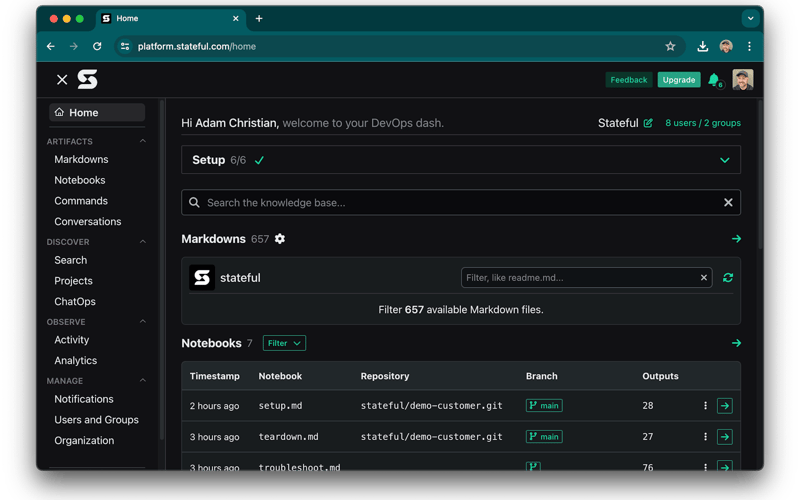
Task: Open more options for setup.md row
Action: (x=705, y=406)
